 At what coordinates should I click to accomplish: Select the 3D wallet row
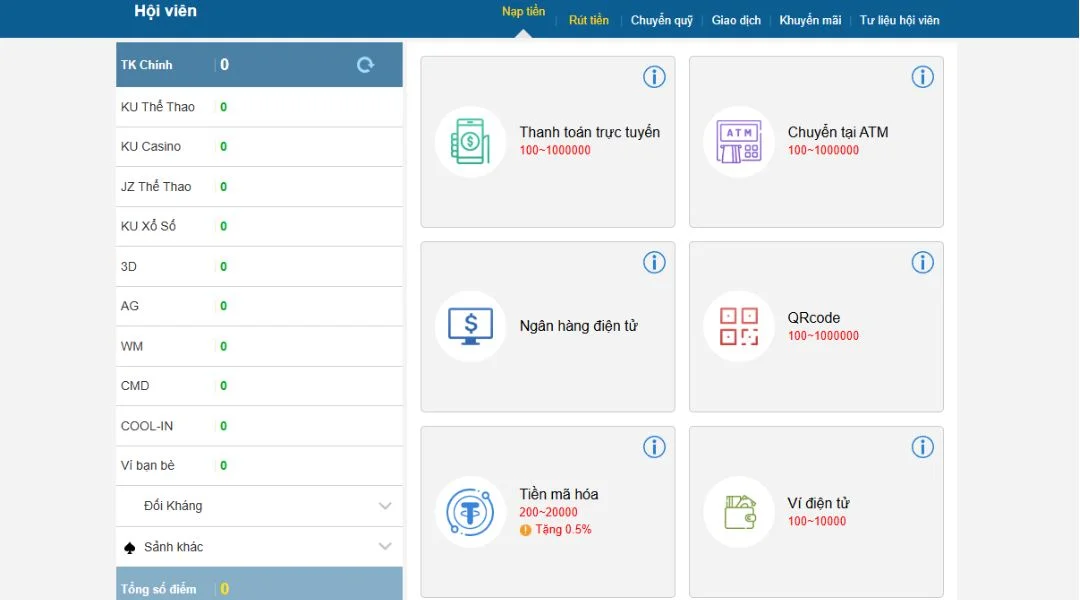point(259,267)
